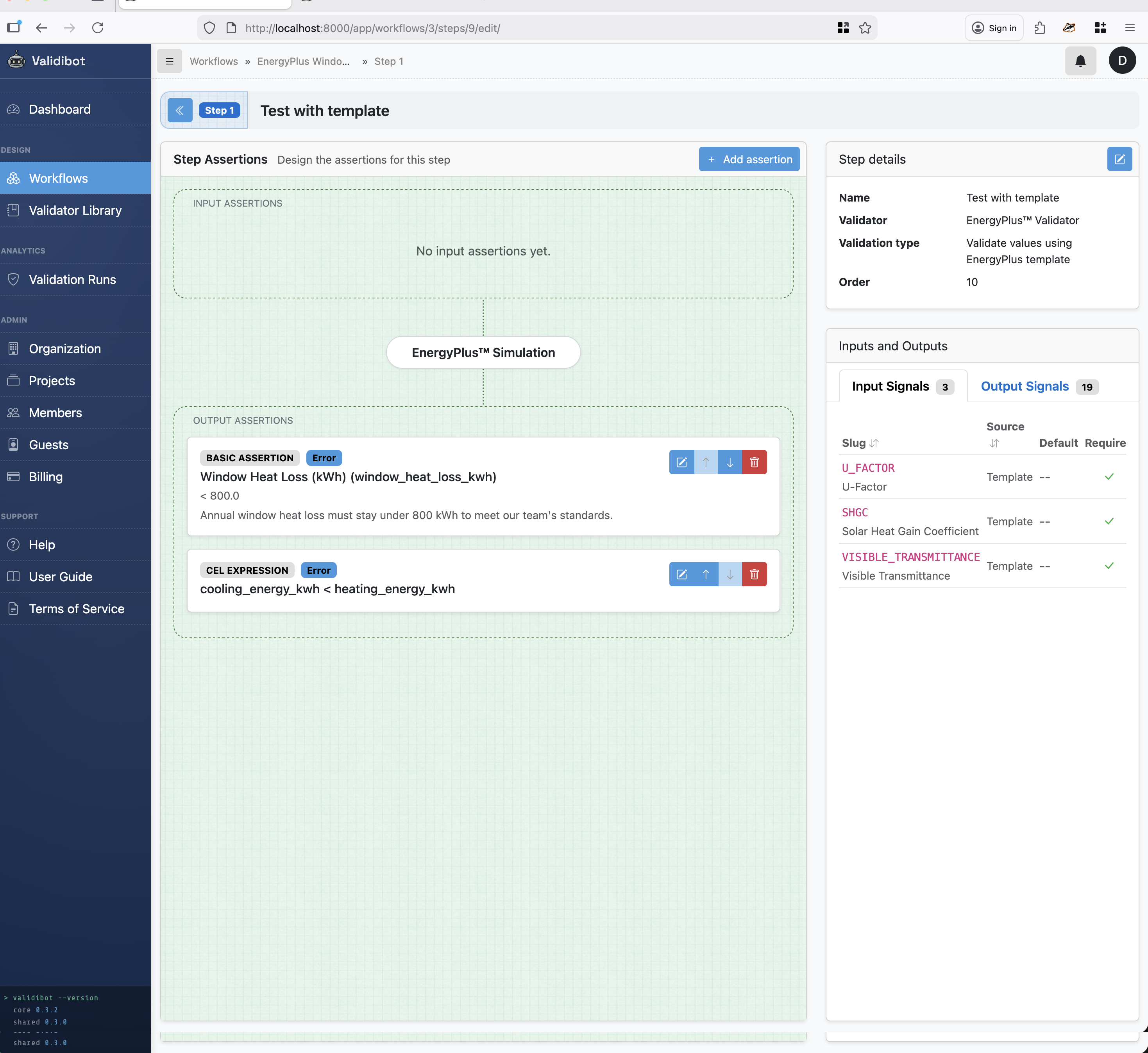
Task: Delete the Window Heat Loss assertion
Action: [754, 462]
